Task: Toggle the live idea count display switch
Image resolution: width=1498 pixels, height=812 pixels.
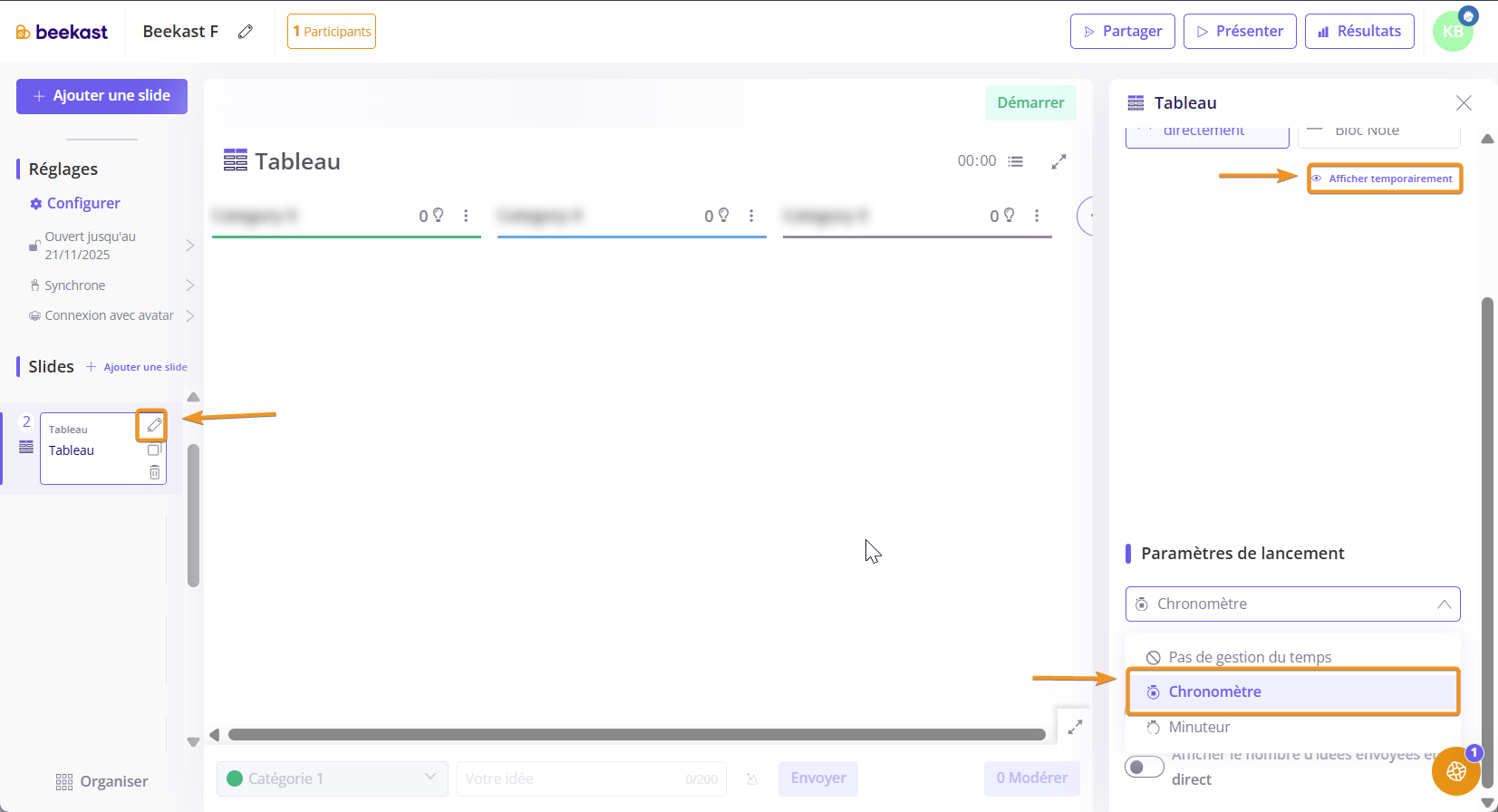Action: point(1145,767)
